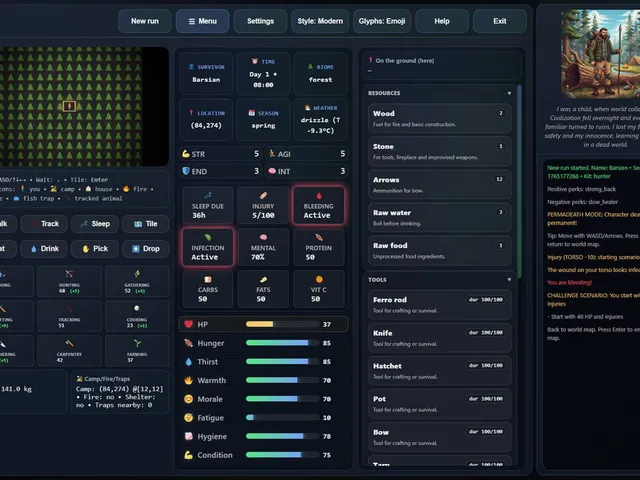
Task: Click the Bleeding Active status tile
Action: 318,205
